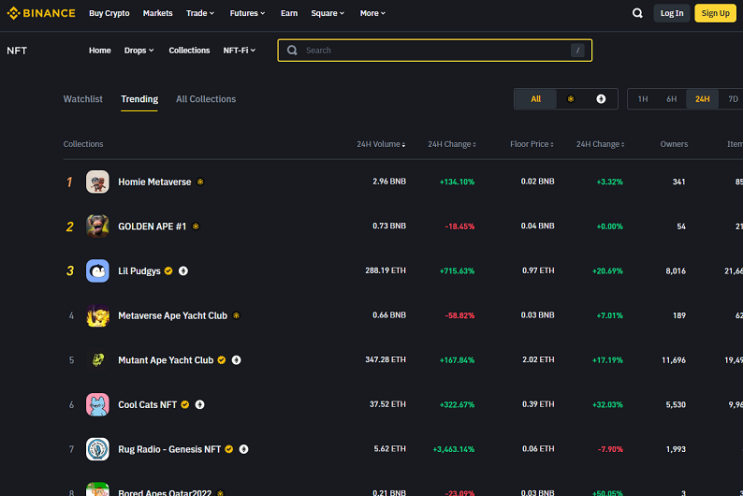Open the Collections nav link
Viewport: 743px width, 496px height.
pos(189,50)
